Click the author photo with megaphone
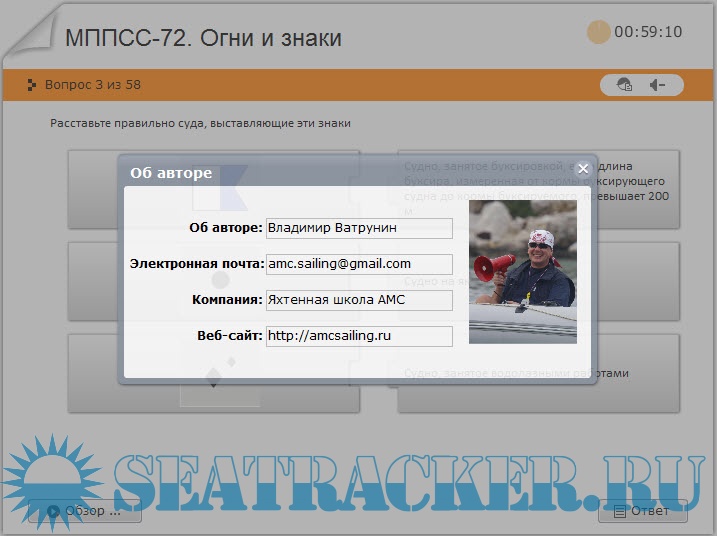Image resolution: width=717 pixels, height=536 pixels. click(522, 272)
